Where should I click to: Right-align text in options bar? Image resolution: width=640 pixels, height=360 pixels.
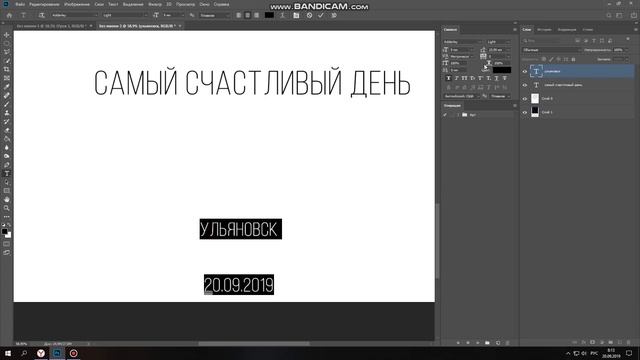[256, 15]
